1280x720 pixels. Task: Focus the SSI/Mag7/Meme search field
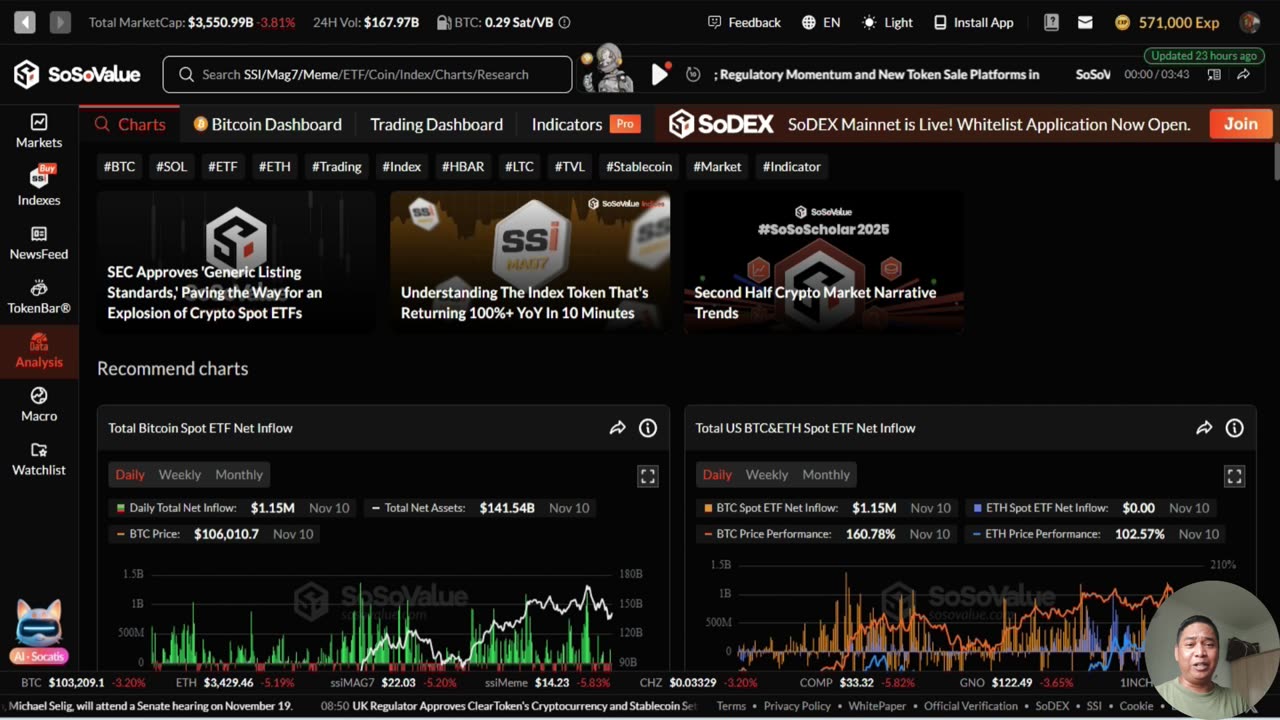(x=367, y=74)
